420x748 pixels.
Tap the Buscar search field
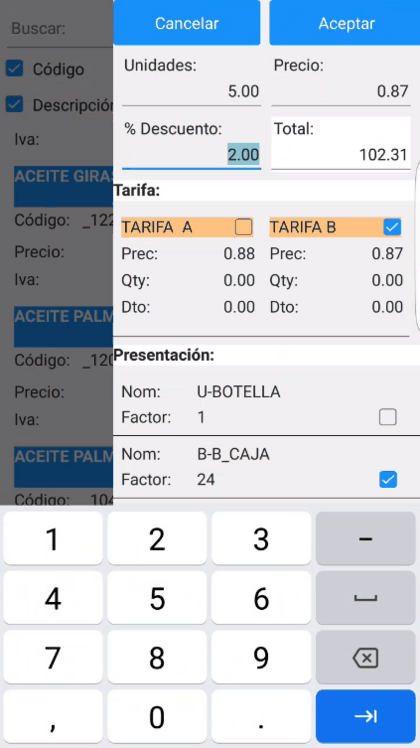[60, 29]
